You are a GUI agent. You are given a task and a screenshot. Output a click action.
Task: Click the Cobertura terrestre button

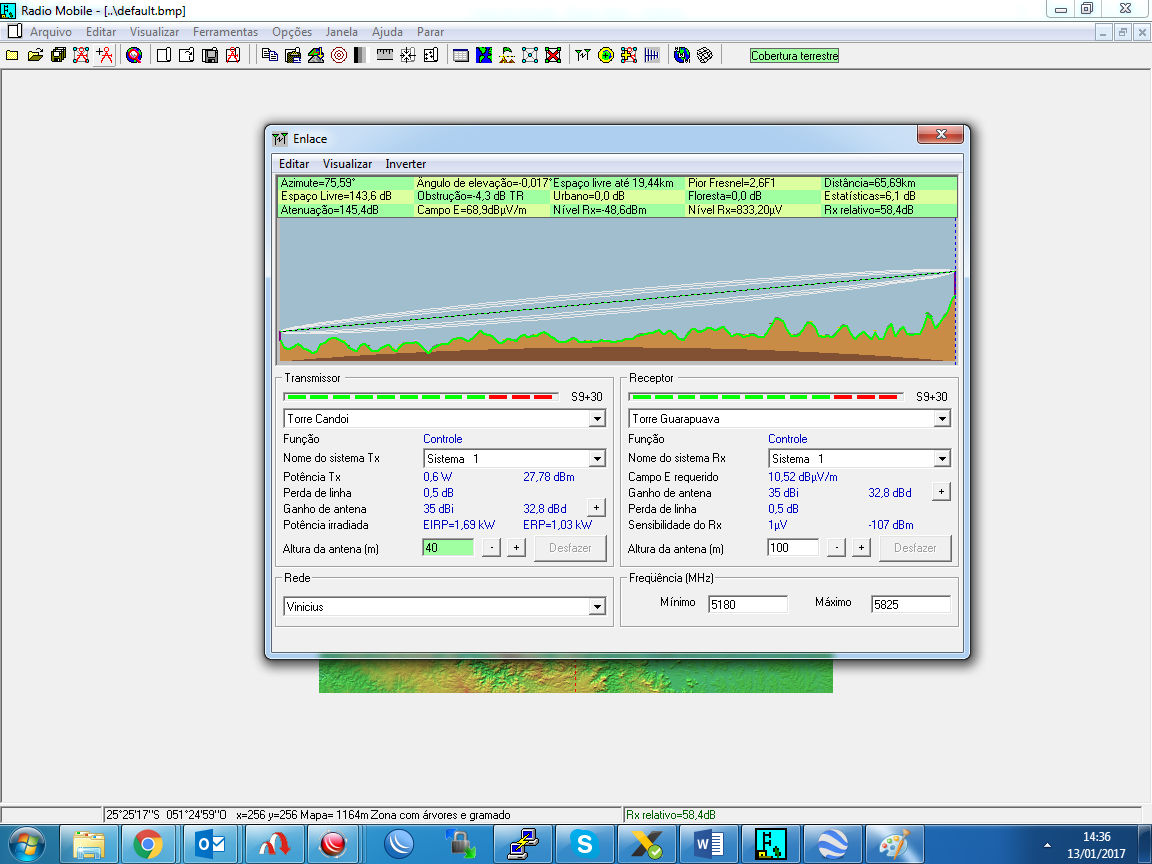coord(794,56)
